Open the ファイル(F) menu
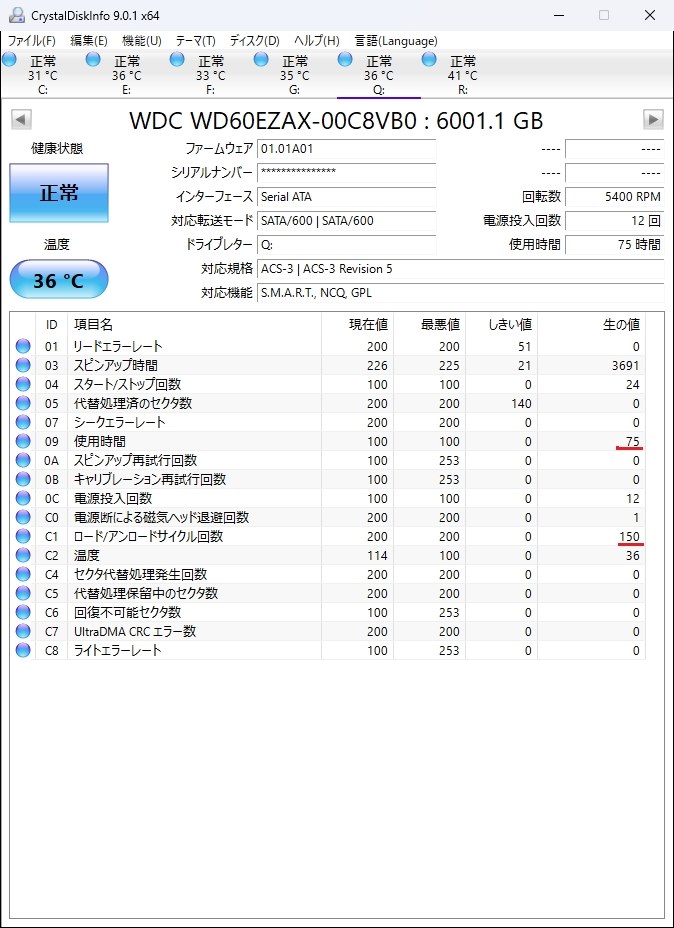674x928 pixels. click(x=31, y=41)
